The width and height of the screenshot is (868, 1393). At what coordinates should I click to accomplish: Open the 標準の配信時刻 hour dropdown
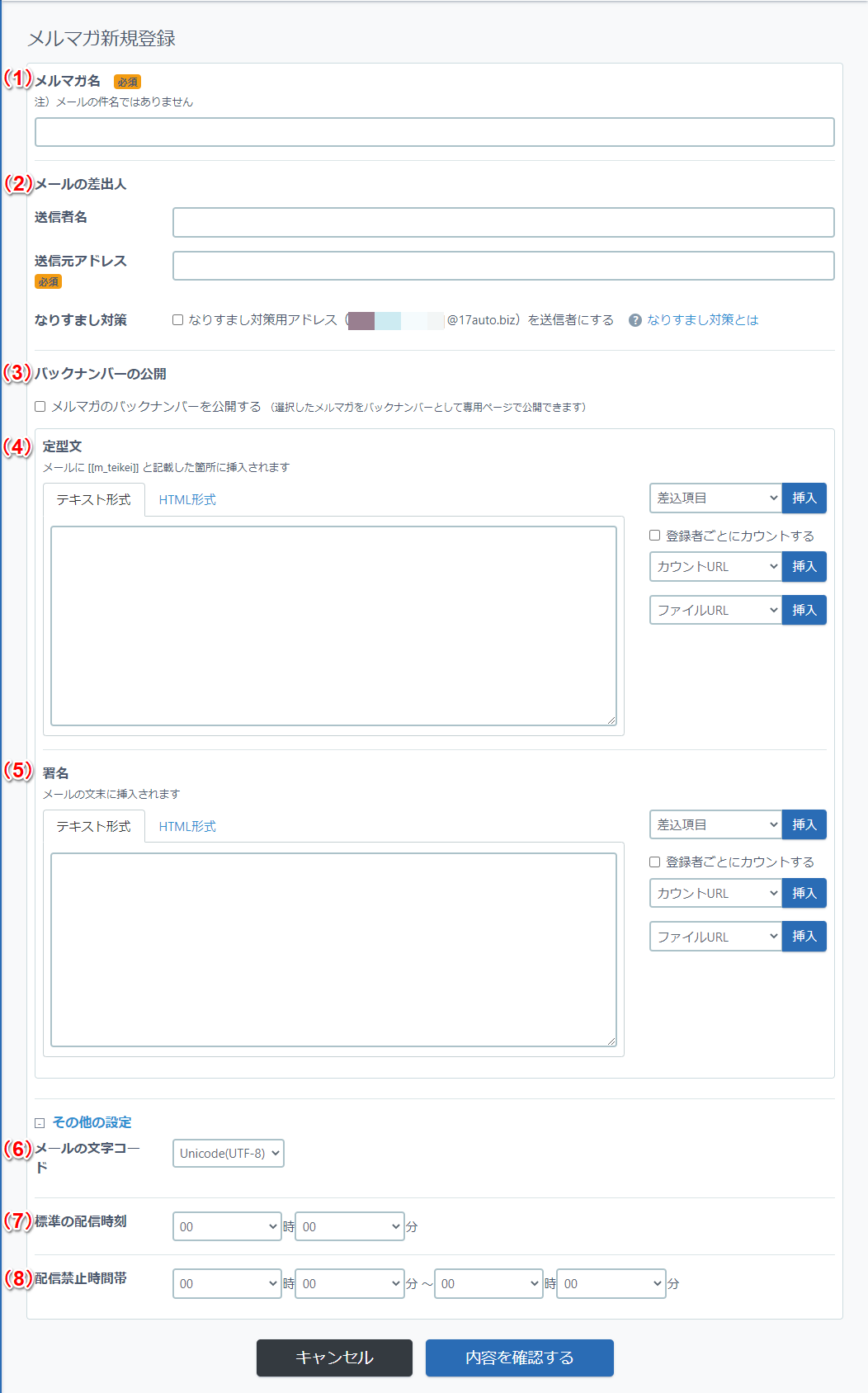tap(227, 1226)
